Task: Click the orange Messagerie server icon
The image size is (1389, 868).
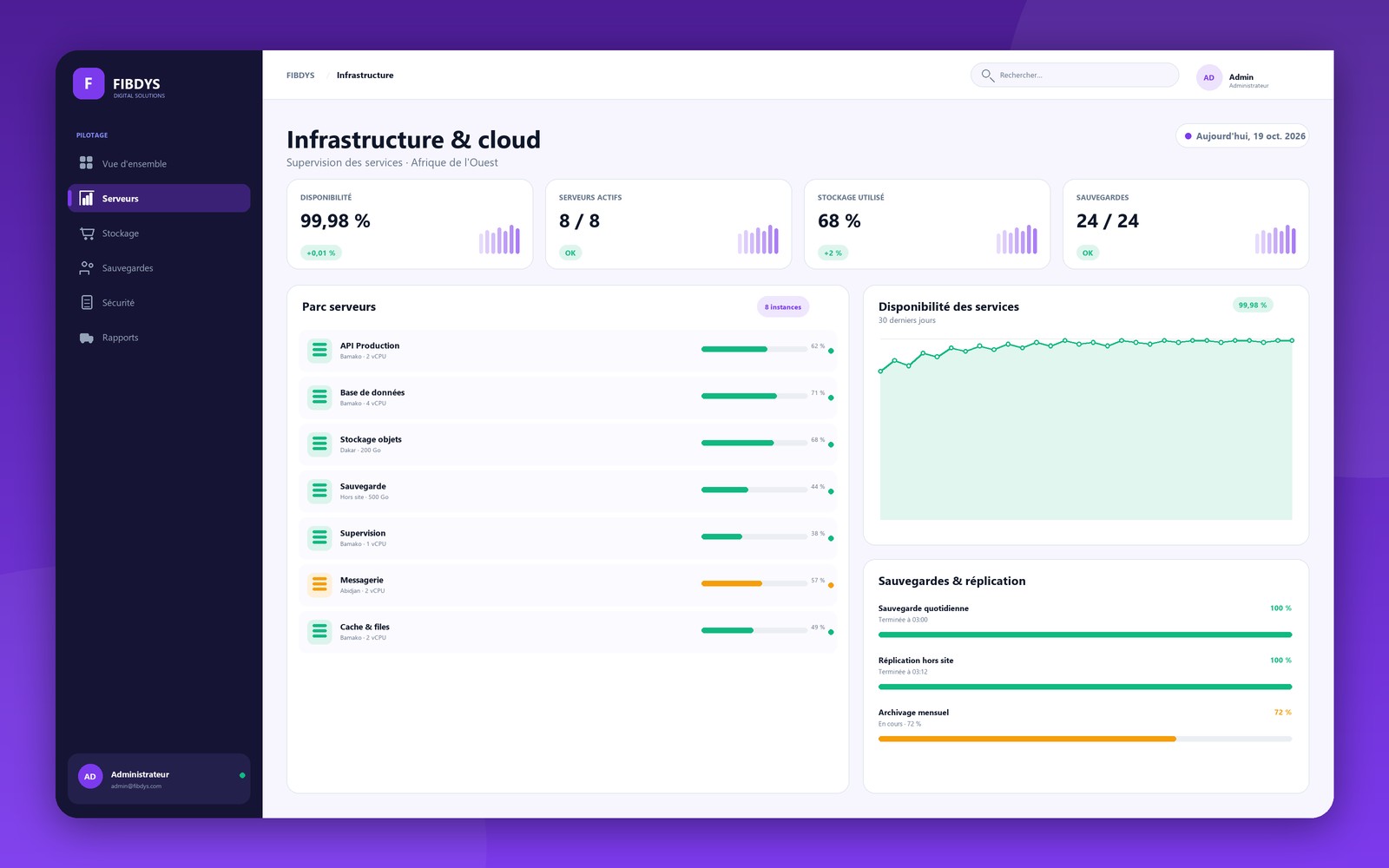Action: pyautogui.click(x=319, y=584)
